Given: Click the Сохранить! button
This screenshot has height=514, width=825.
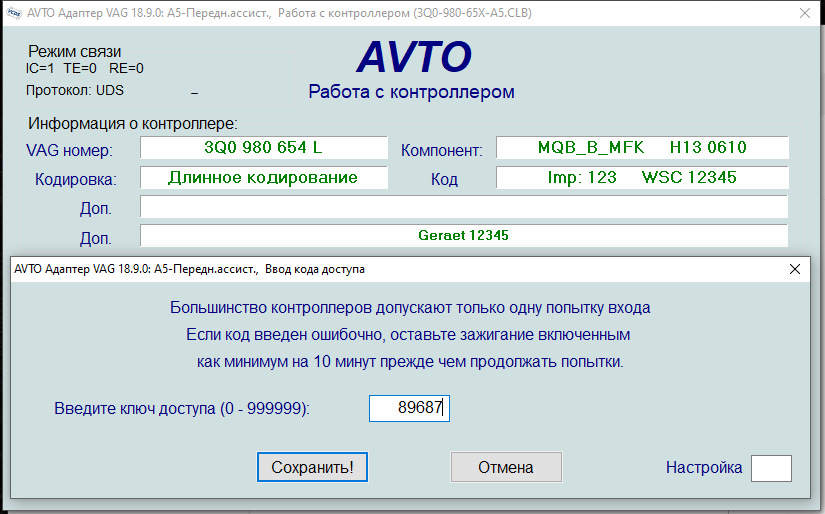Looking at the screenshot, I should tap(312, 467).
